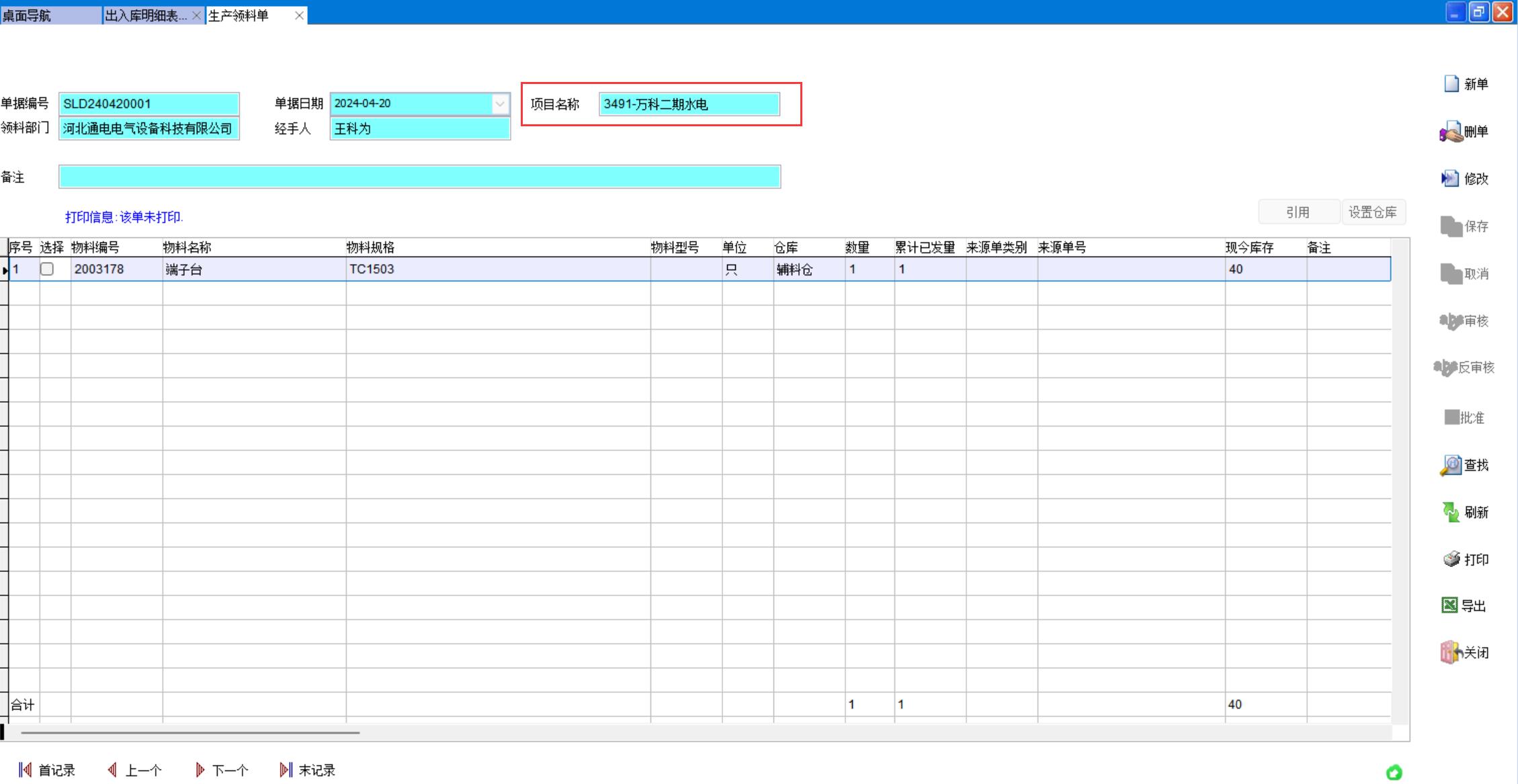1518x784 pixels.
Task: Tick the 选择 checkbox in row 1
Action: 47,269
